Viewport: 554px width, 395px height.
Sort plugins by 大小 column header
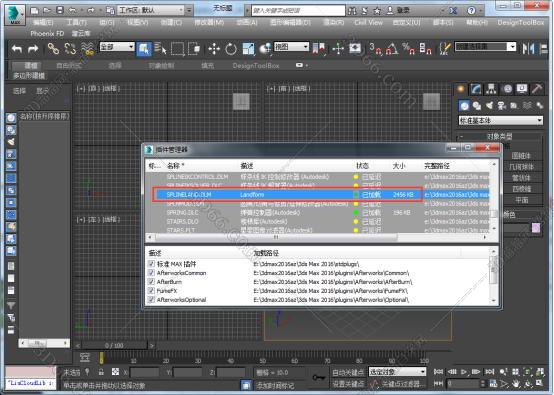[399, 166]
